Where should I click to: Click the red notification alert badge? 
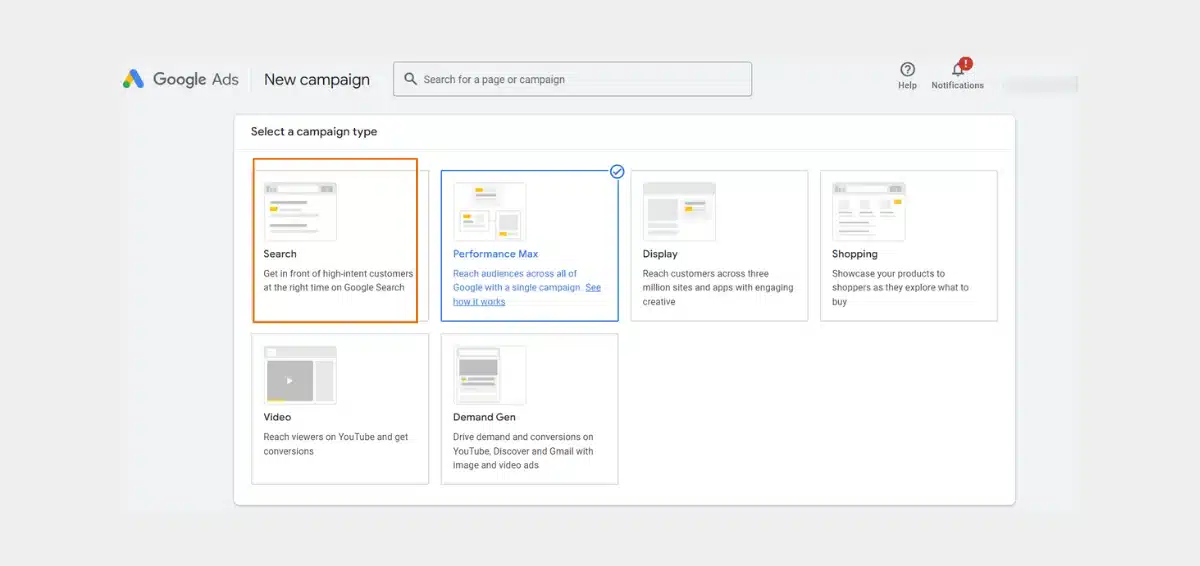click(966, 63)
